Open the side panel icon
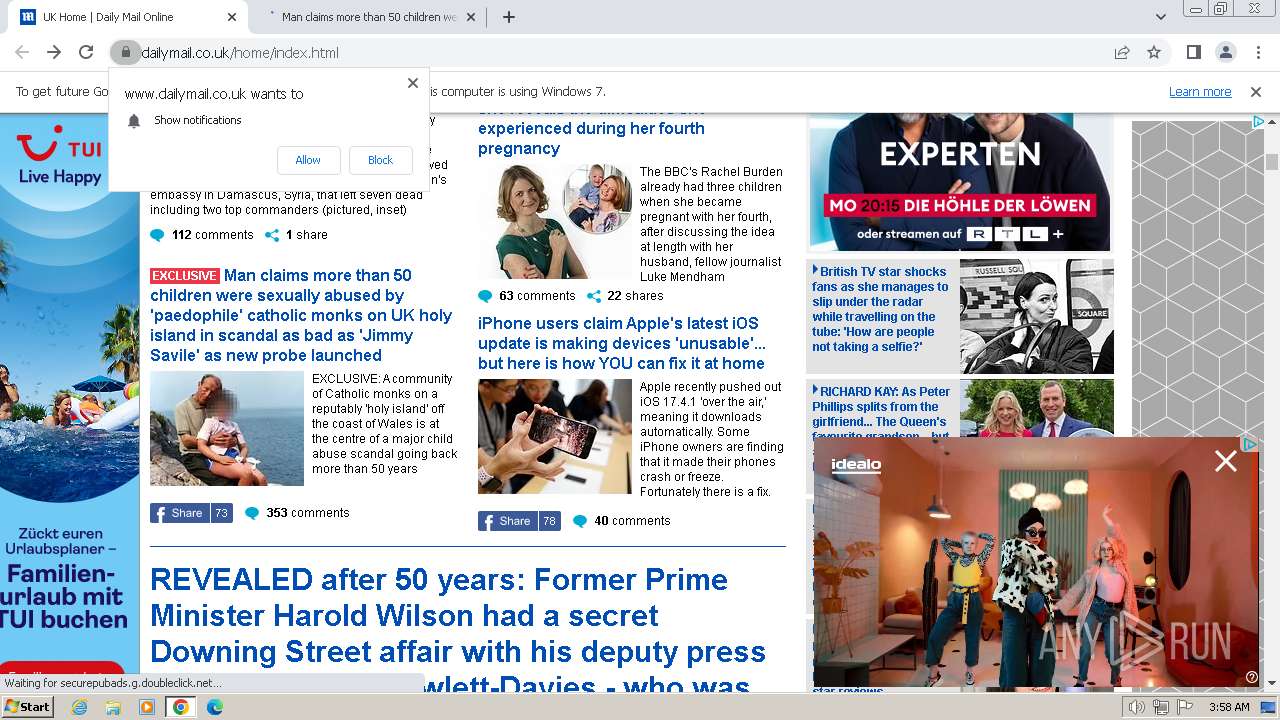The width and height of the screenshot is (1280, 720). pos(1194,52)
